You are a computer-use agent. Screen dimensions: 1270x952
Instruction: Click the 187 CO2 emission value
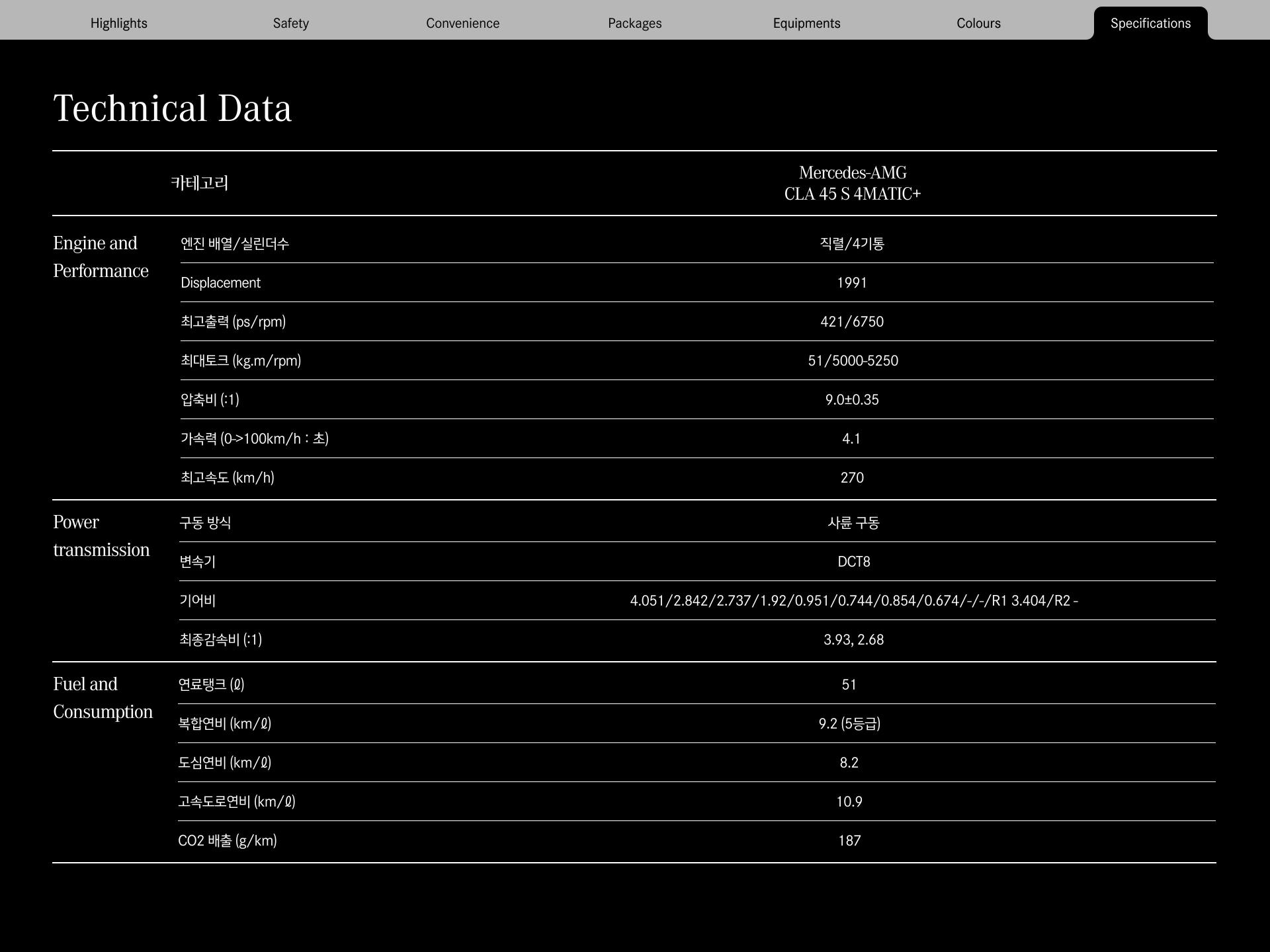tap(849, 841)
